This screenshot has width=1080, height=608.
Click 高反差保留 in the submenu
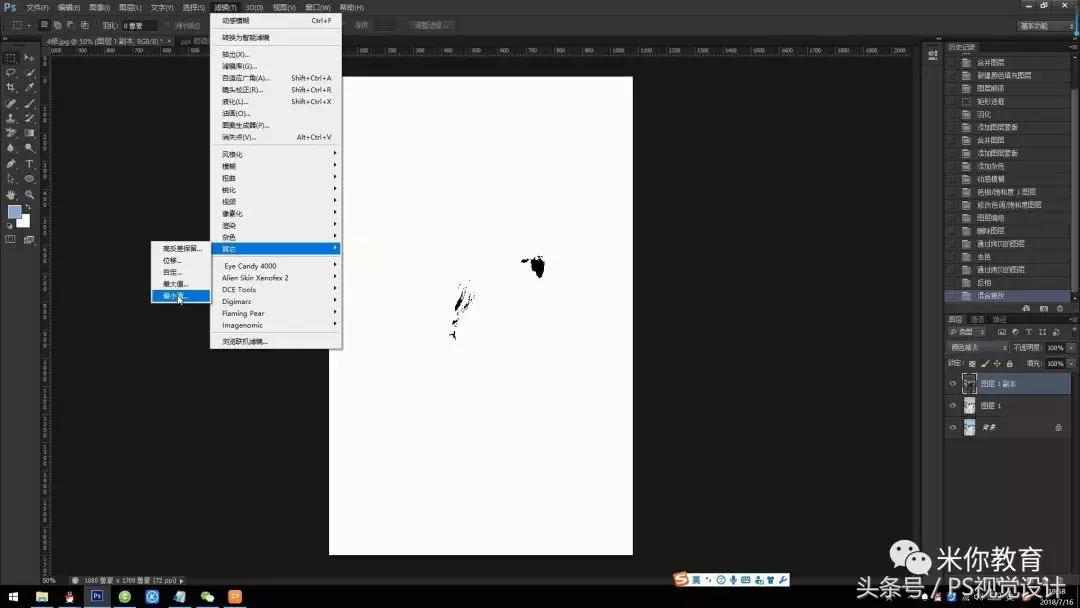(180, 248)
